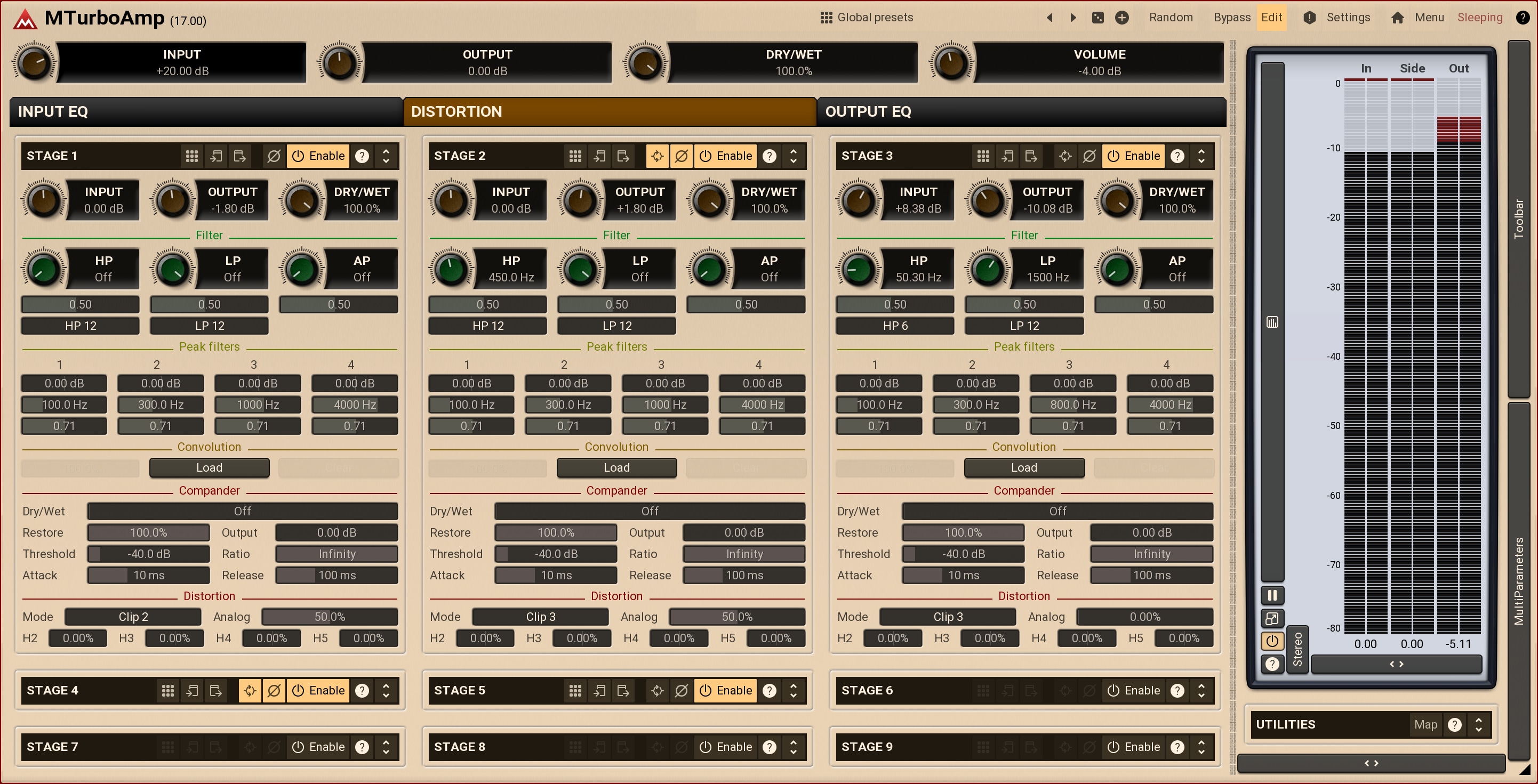The image size is (1538, 784).
Task: Pause the level meter display
Action: [1272, 595]
